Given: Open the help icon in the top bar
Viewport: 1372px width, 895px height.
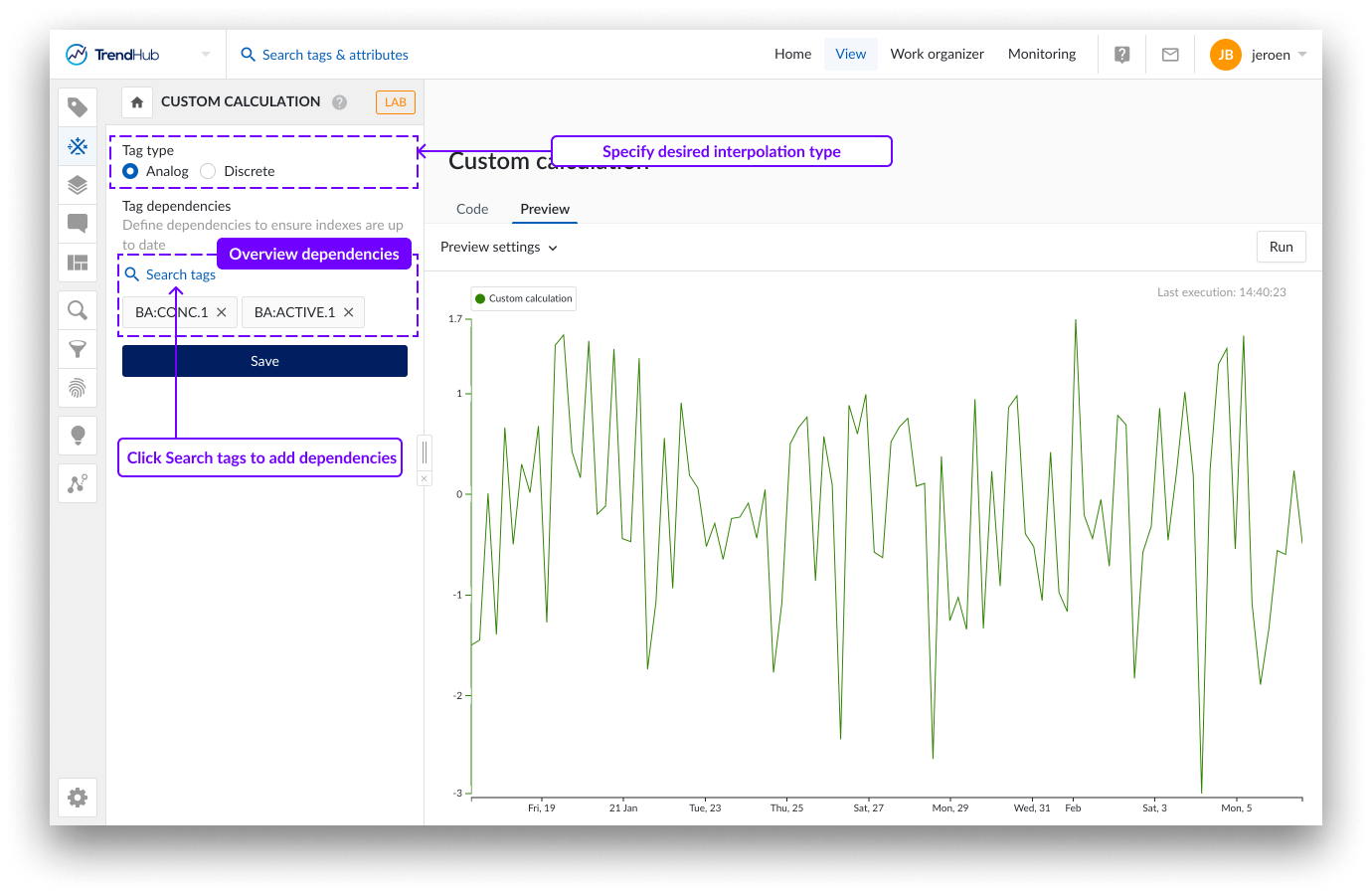Looking at the screenshot, I should pos(1121,54).
